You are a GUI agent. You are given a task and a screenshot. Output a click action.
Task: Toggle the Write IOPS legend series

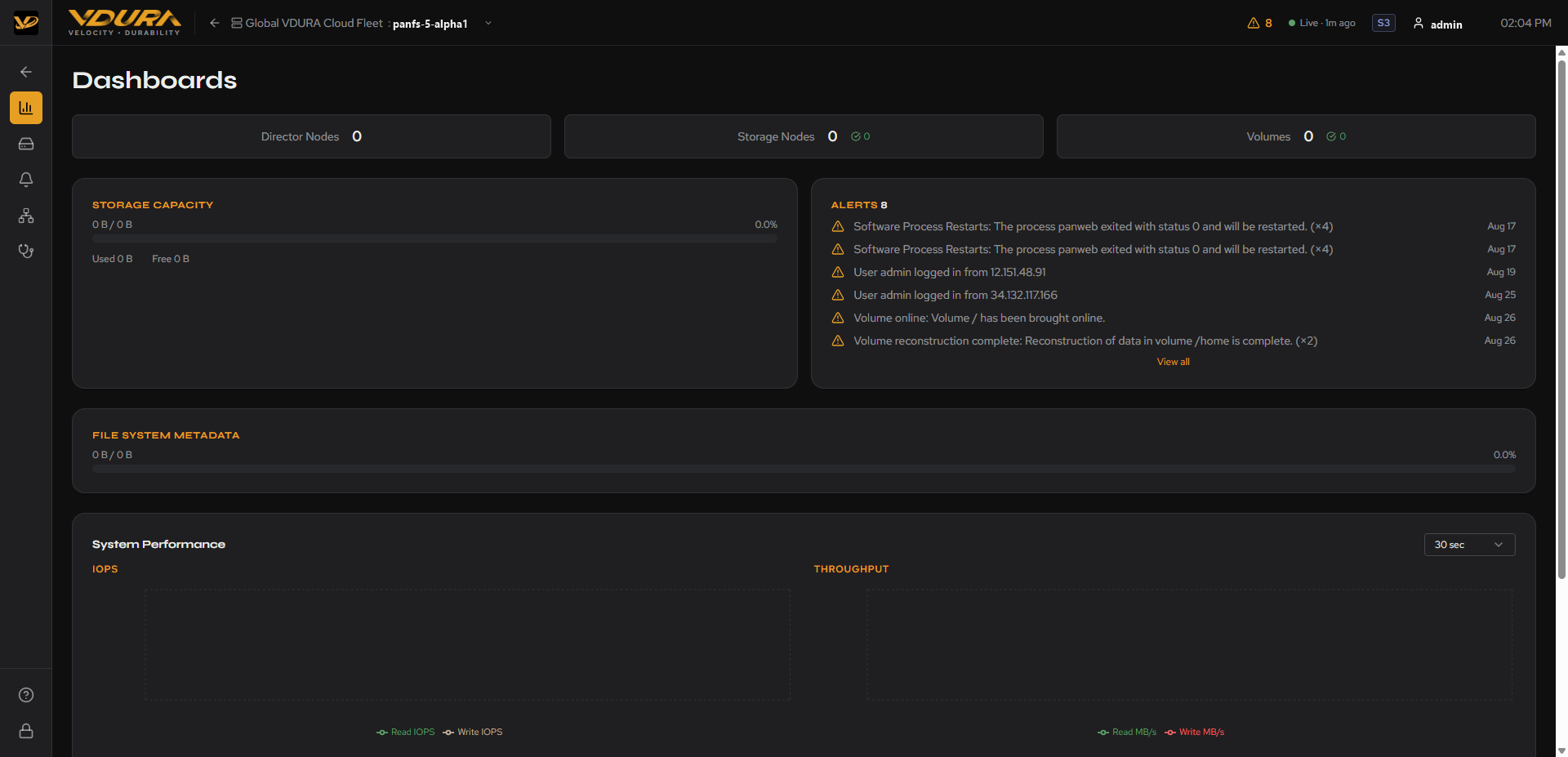(473, 732)
